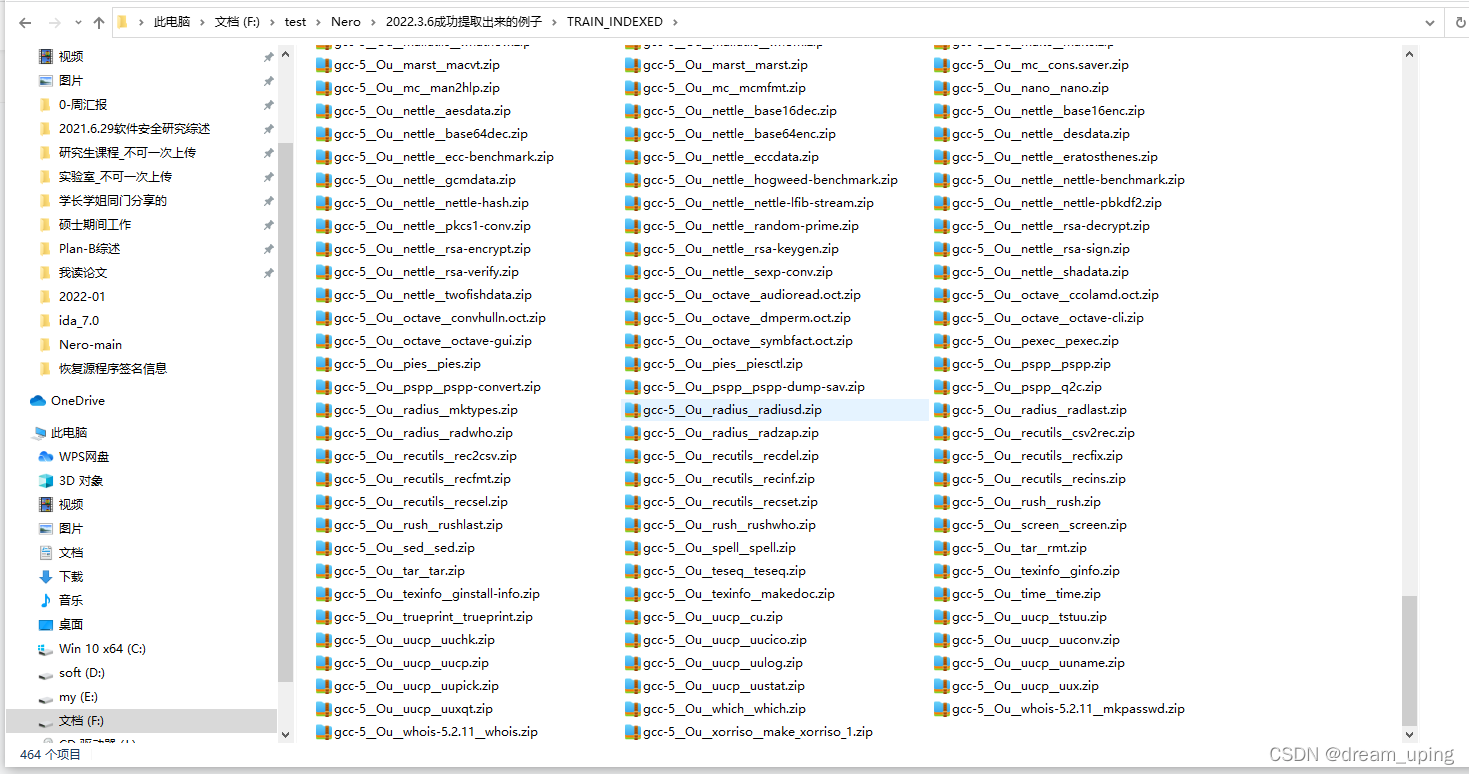Open Plan-B综述 sidebar folder
Screen dimensions: 1469x774
(89, 249)
